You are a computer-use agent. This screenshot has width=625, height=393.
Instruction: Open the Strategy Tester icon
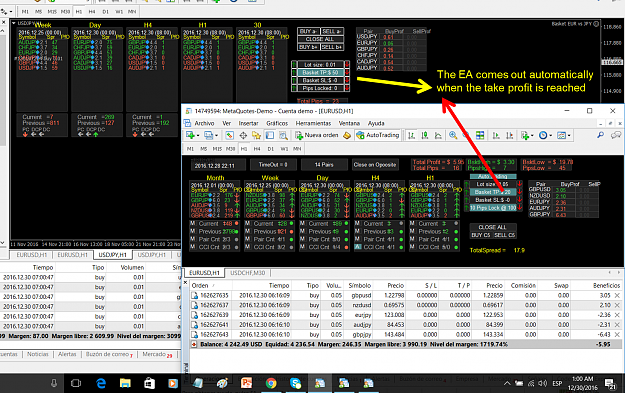tap(283, 136)
